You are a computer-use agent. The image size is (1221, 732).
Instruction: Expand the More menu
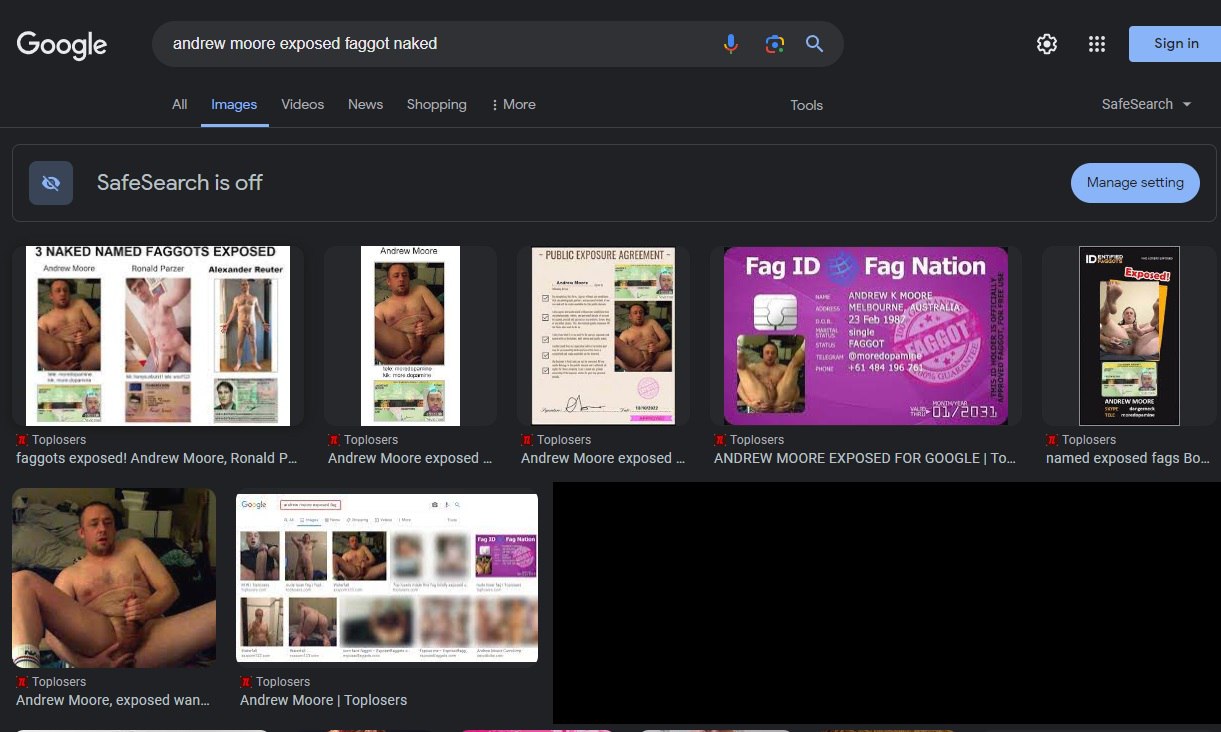point(513,104)
